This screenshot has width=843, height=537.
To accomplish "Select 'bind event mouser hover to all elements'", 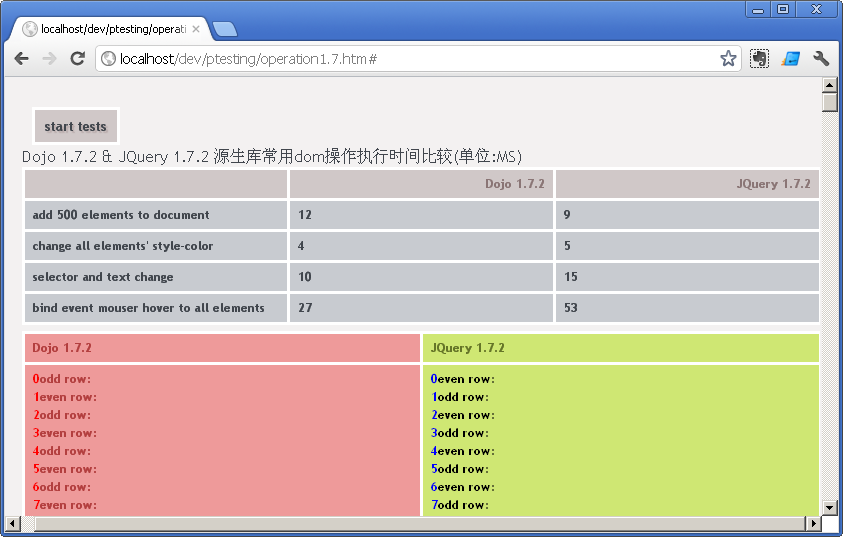I will 148,308.
